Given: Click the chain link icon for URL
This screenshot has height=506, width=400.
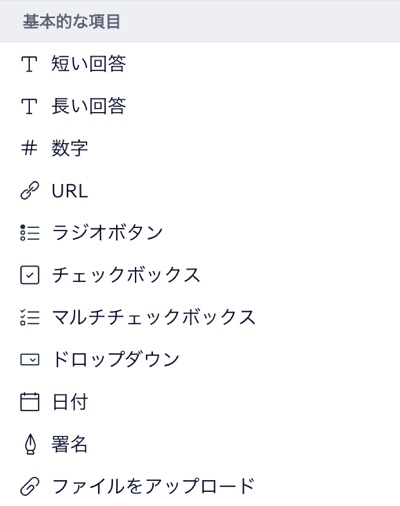Looking at the screenshot, I should coord(30,191).
